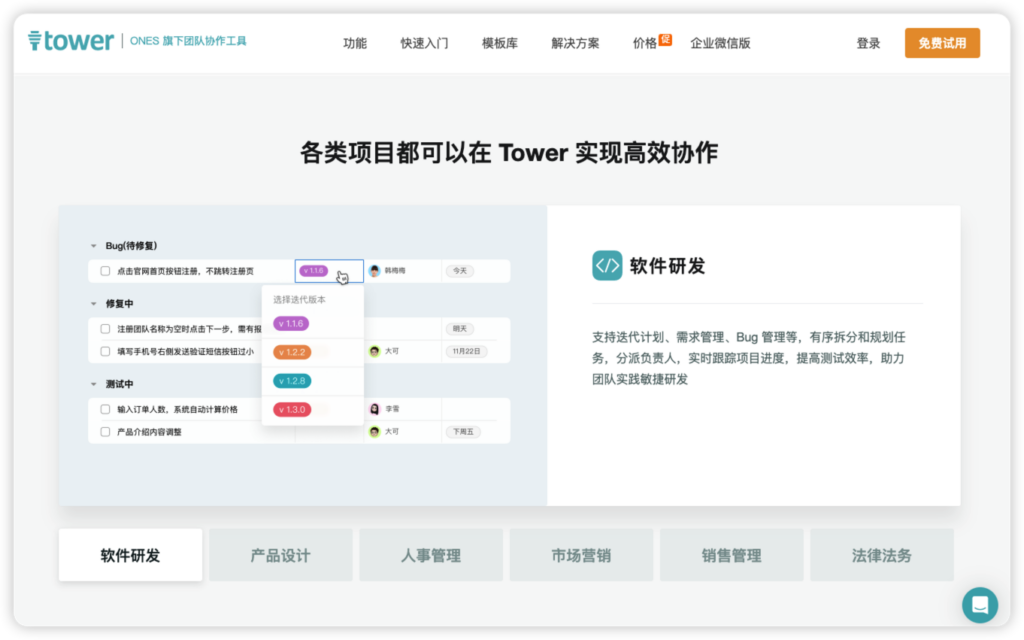Image resolution: width=1024 pixels, height=640 pixels.
Task: Click the 选择迭代版本 dropdown header text
Action: [299, 300]
